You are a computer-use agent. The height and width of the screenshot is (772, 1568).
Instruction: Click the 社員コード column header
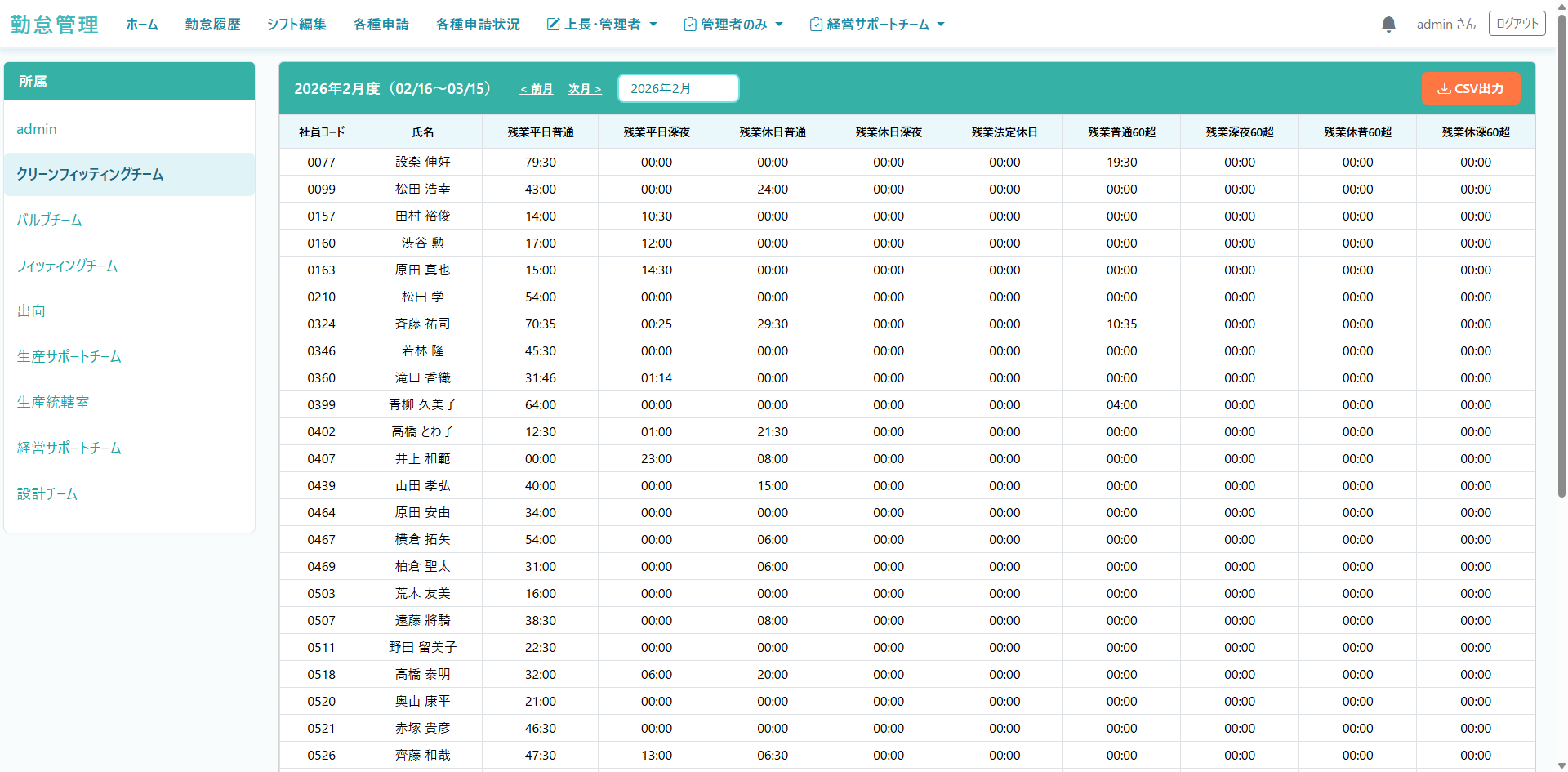tap(322, 132)
